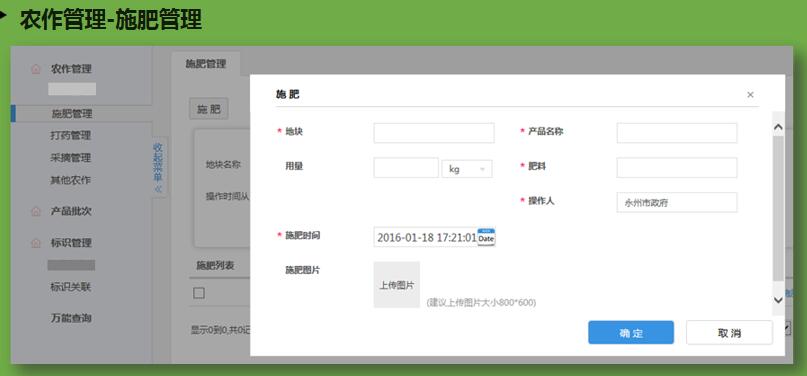Click the home icon beside 标识管理

click(x=36, y=243)
